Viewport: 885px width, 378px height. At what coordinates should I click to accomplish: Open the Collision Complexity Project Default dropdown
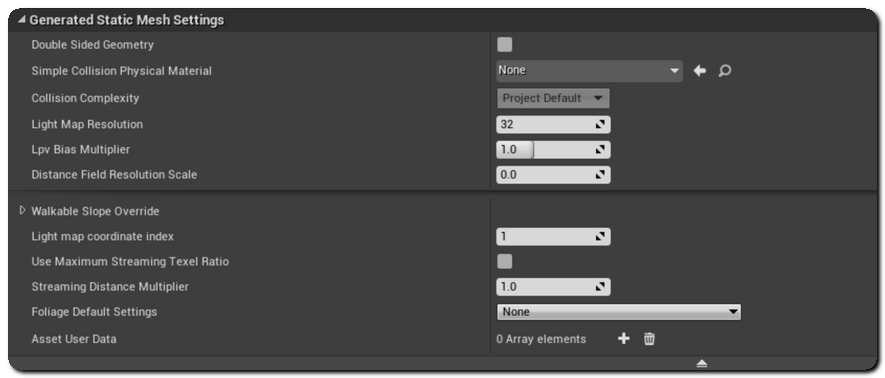click(x=553, y=98)
